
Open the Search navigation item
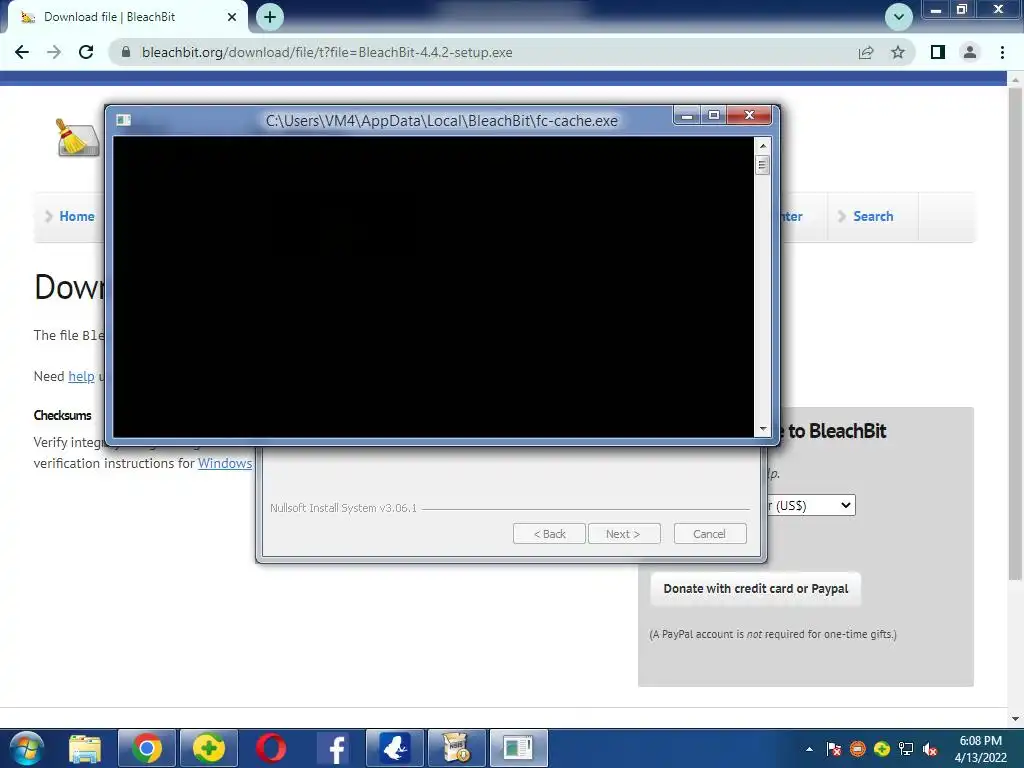873,216
